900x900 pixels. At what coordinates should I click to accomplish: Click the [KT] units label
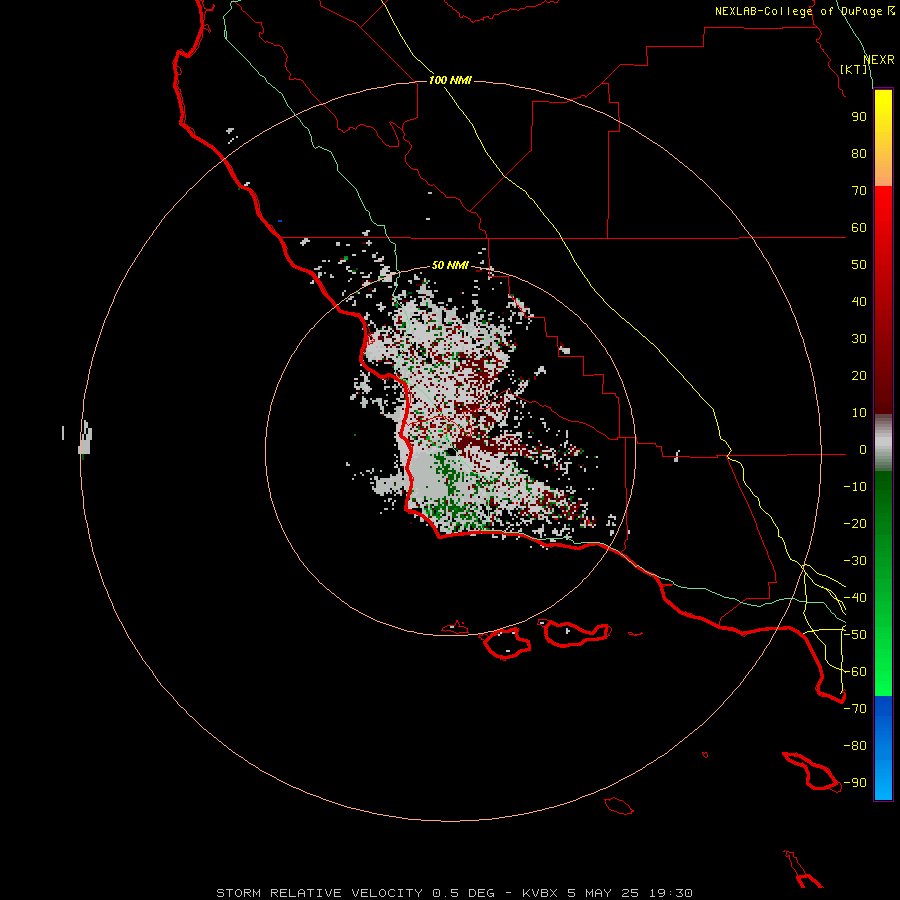click(854, 69)
